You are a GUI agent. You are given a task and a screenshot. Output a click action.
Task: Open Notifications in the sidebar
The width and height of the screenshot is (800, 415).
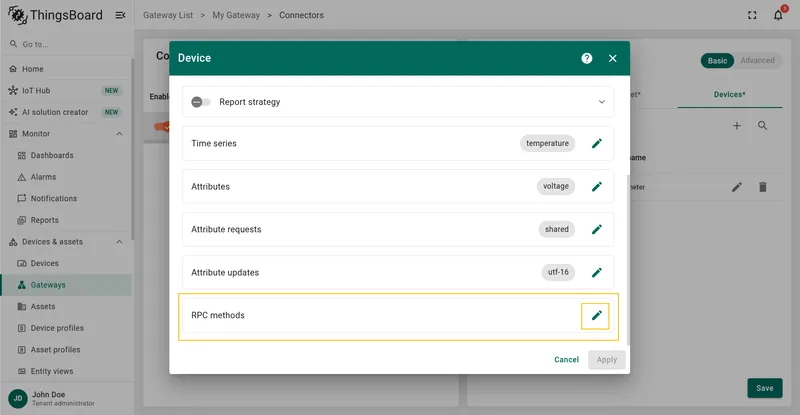click(66, 199)
